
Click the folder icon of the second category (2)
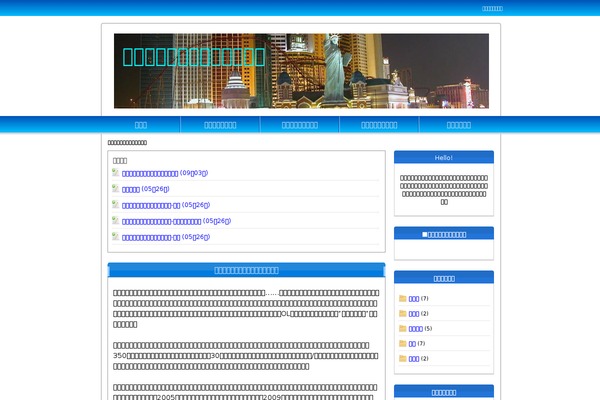coord(403,313)
